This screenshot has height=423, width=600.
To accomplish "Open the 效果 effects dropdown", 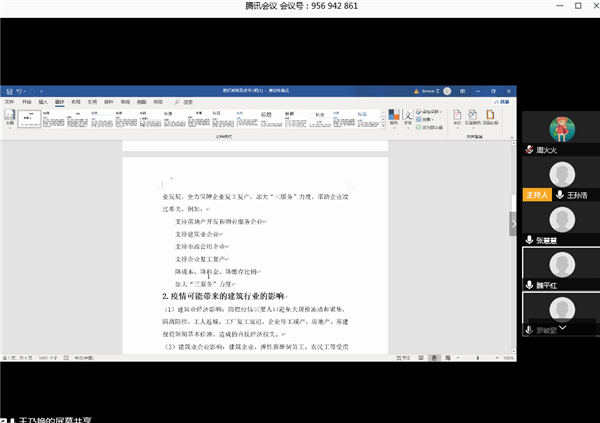I will pyautogui.click(x=425, y=119).
